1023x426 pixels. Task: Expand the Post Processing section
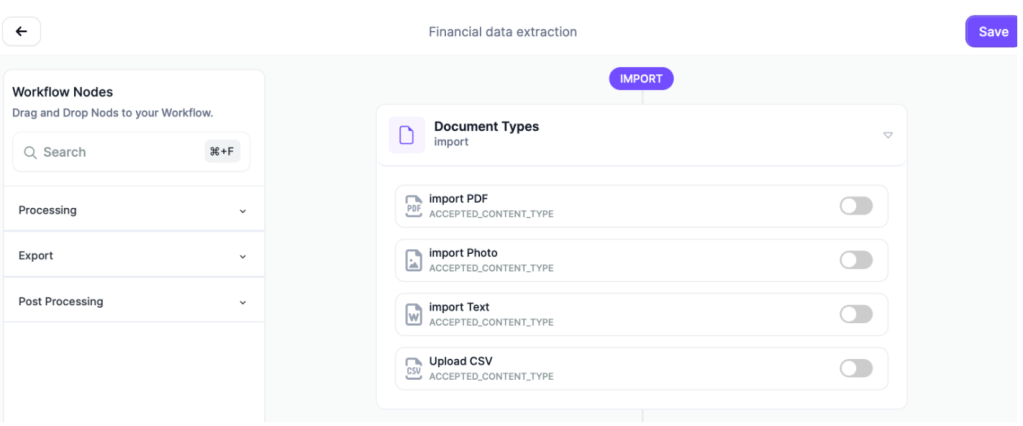coord(134,301)
